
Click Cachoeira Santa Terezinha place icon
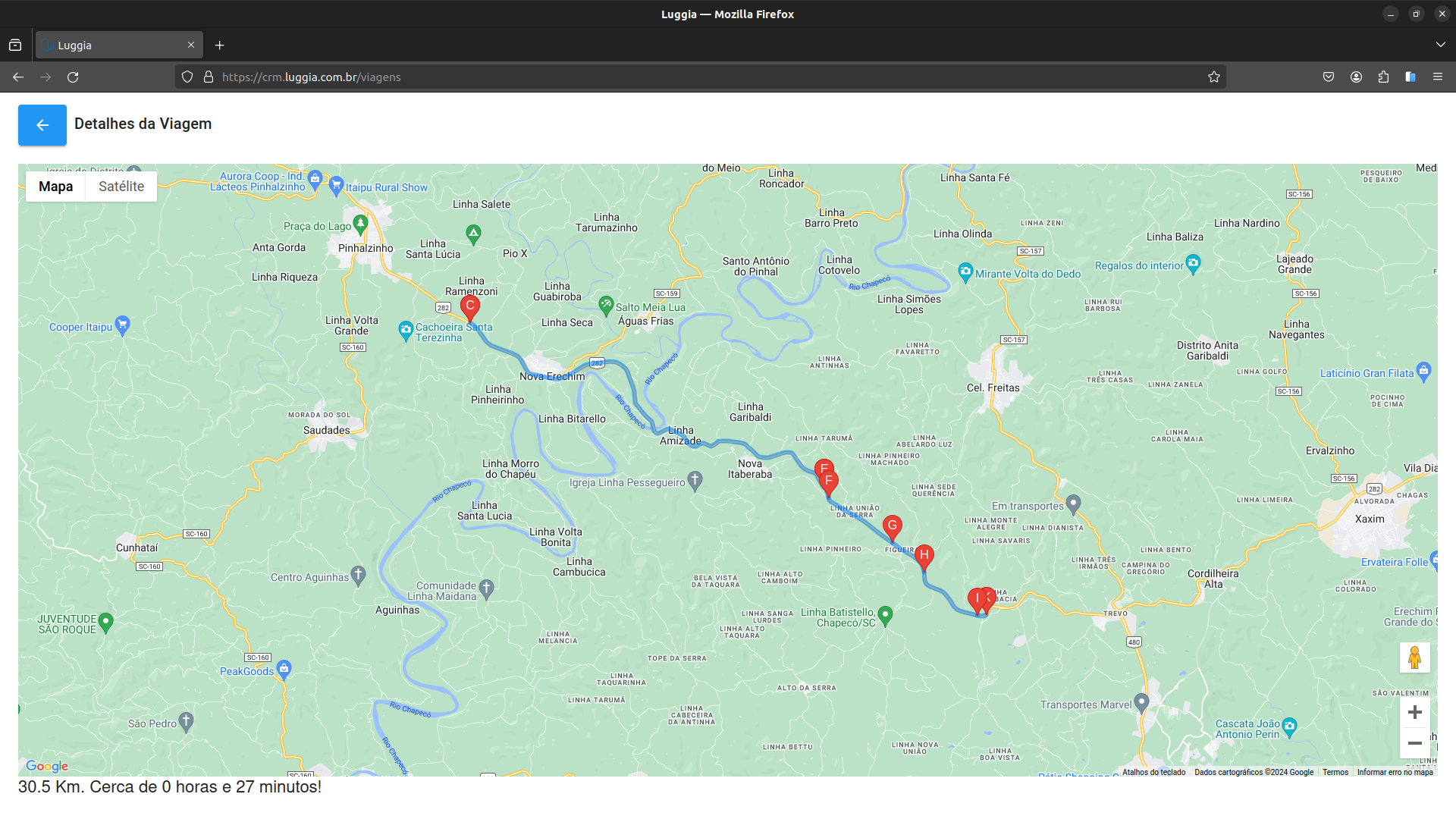click(x=406, y=331)
